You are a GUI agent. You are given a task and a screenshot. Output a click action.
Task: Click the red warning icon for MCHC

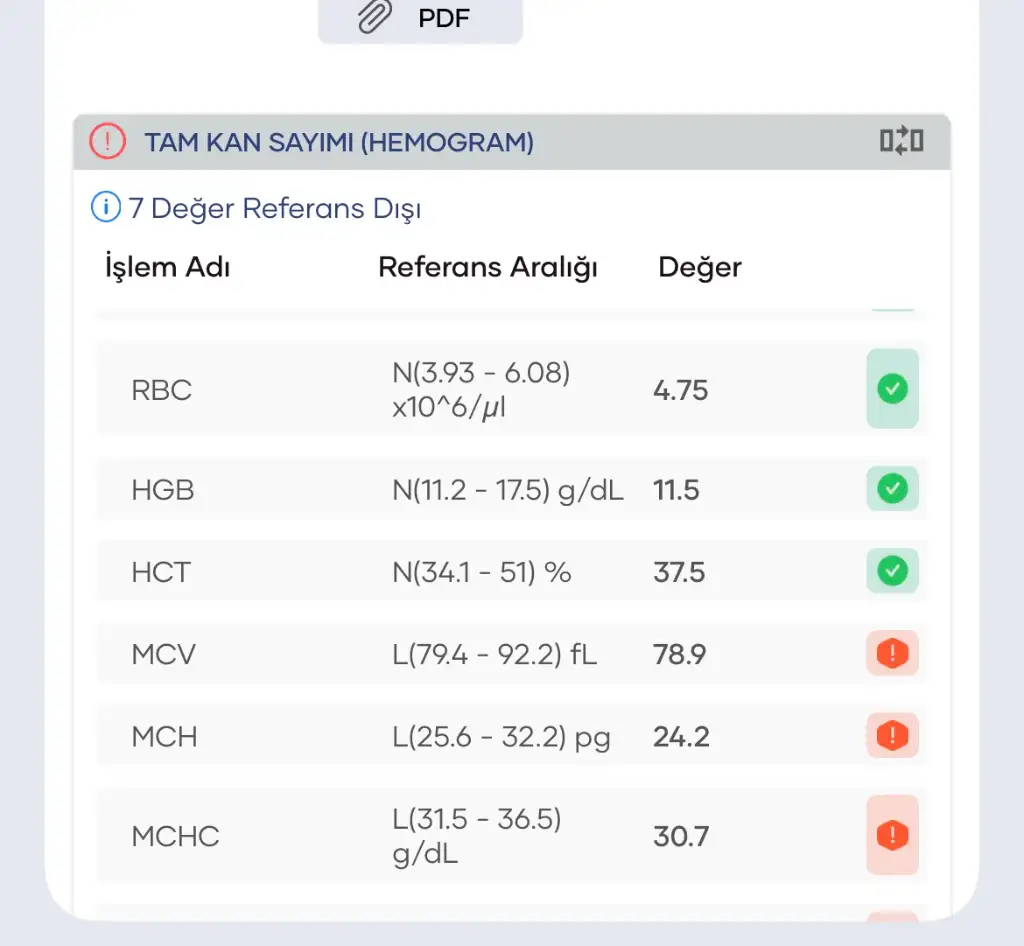click(x=892, y=835)
